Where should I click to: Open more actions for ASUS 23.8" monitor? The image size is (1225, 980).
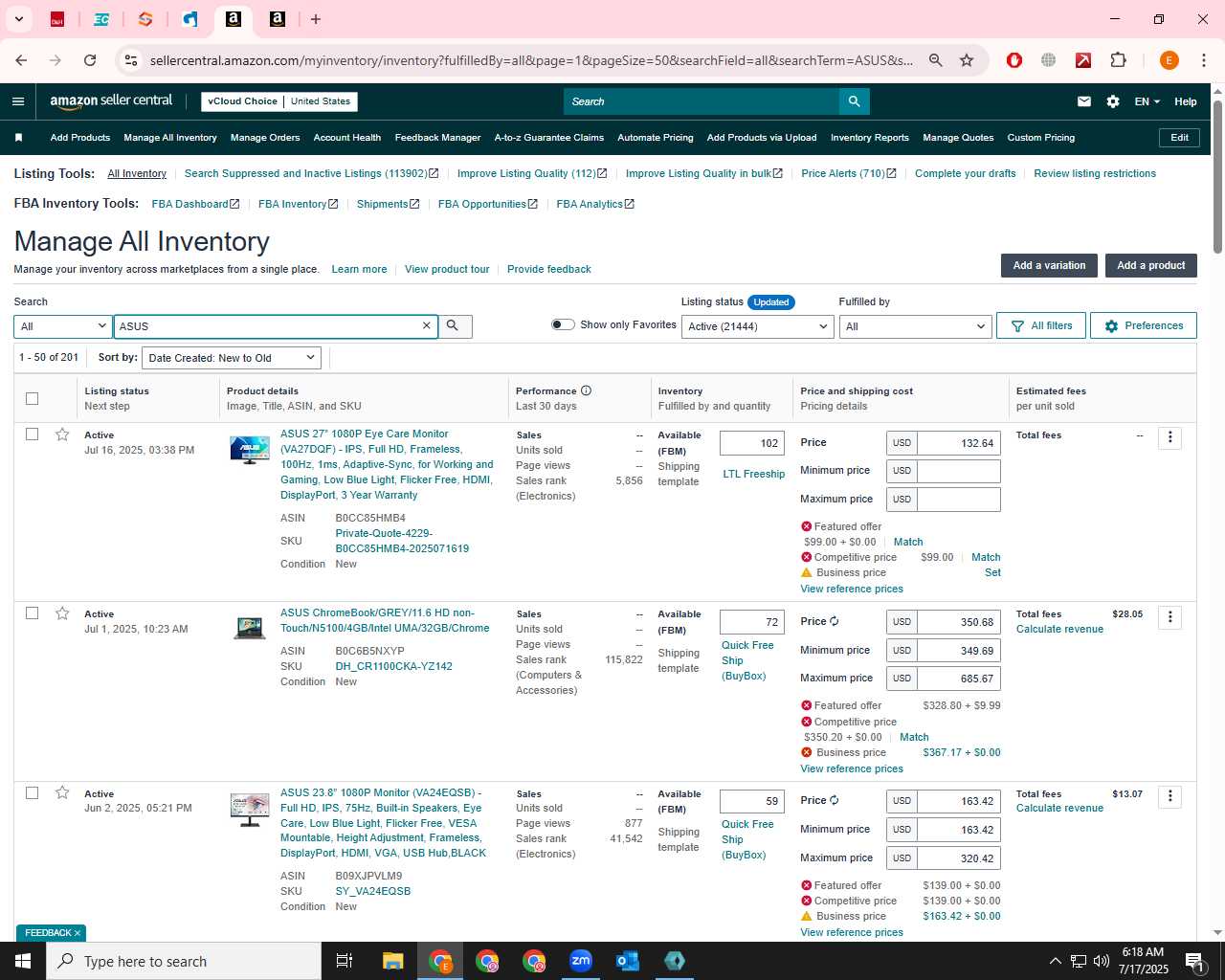click(1169, 796)
